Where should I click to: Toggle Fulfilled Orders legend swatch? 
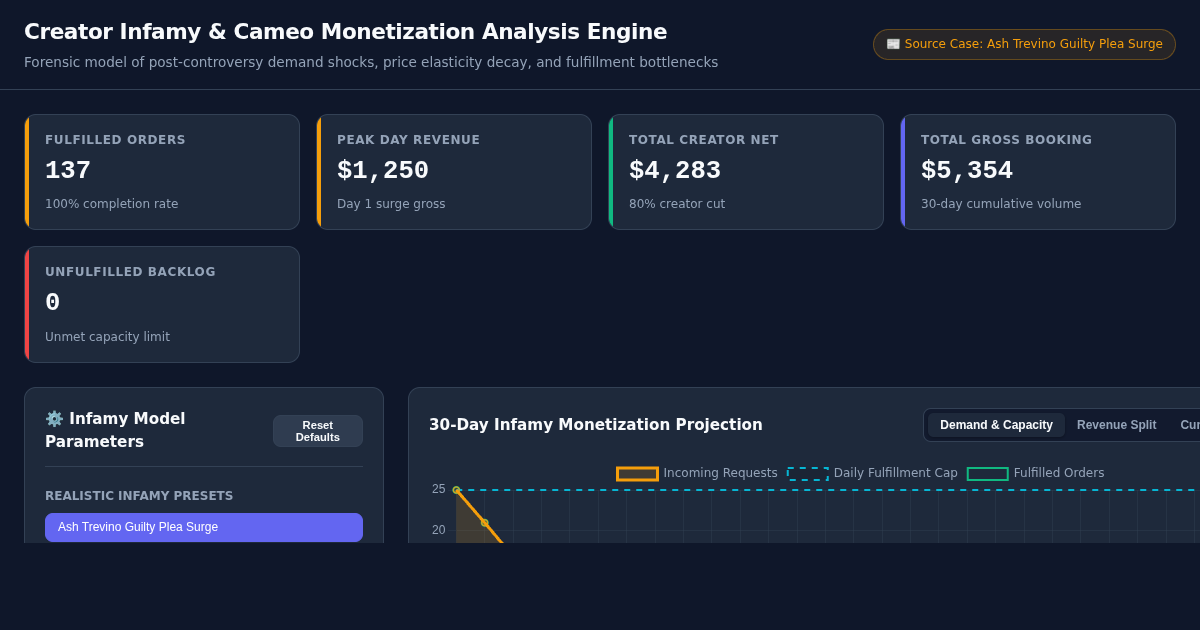987,474
